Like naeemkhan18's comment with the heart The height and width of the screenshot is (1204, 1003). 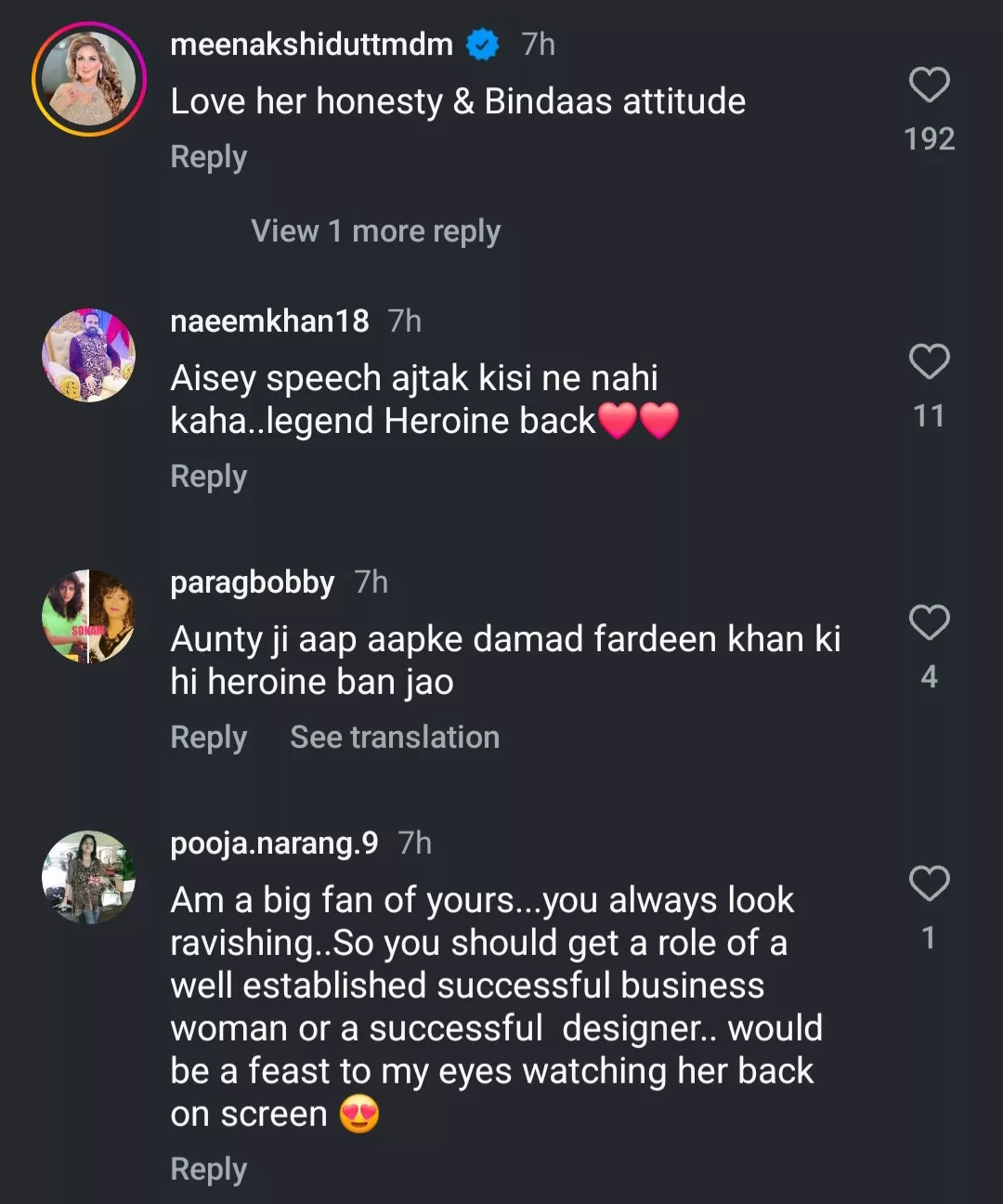pyautogui.click(x=929, y=362)
